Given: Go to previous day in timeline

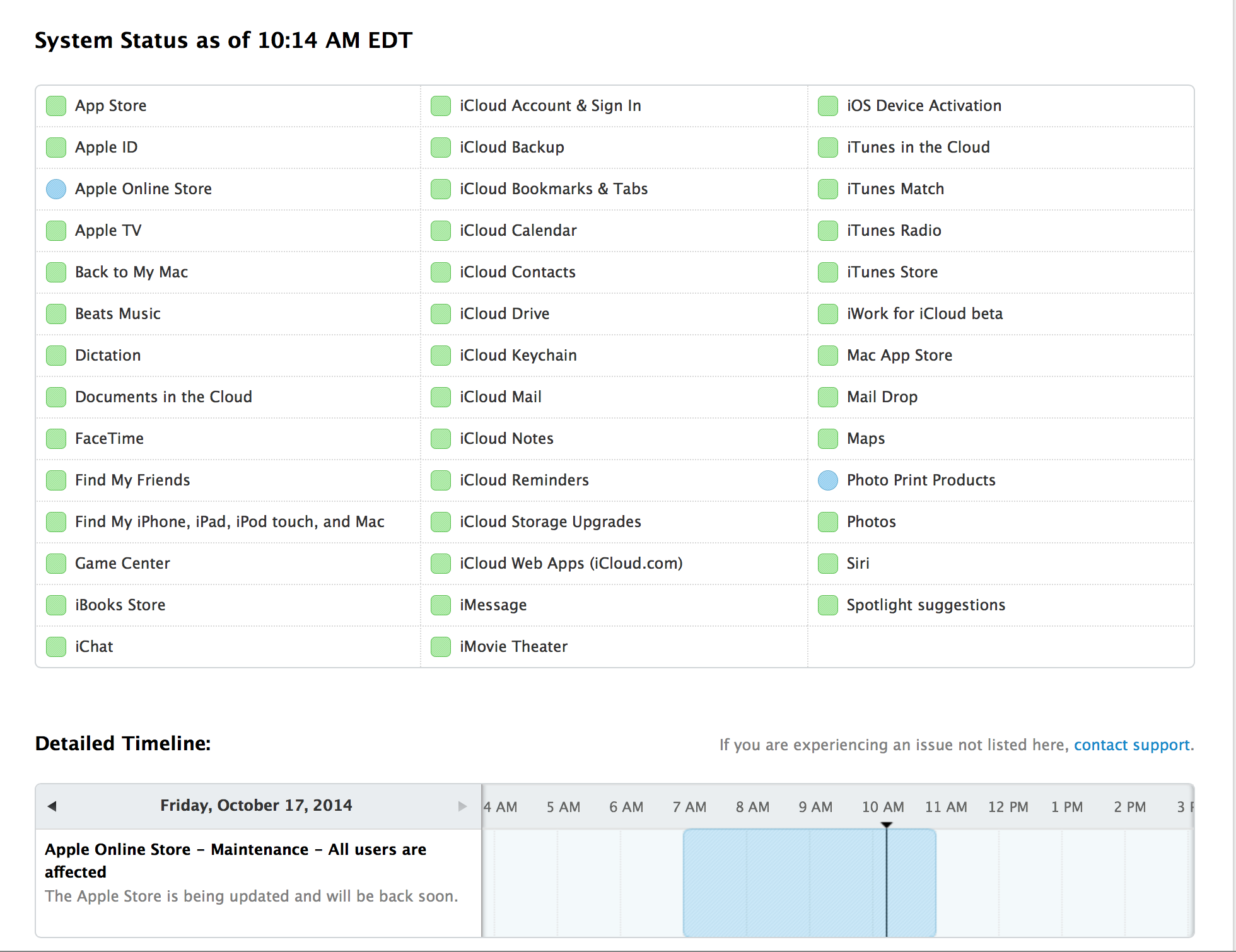Looking at the screenshot, I should (x=52, y=806).
